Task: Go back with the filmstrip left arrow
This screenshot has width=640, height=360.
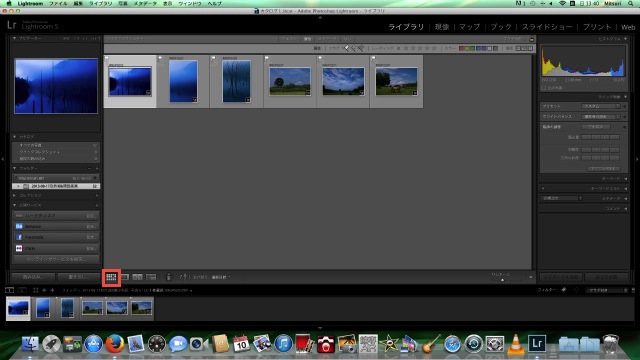Action: point(44,290)
